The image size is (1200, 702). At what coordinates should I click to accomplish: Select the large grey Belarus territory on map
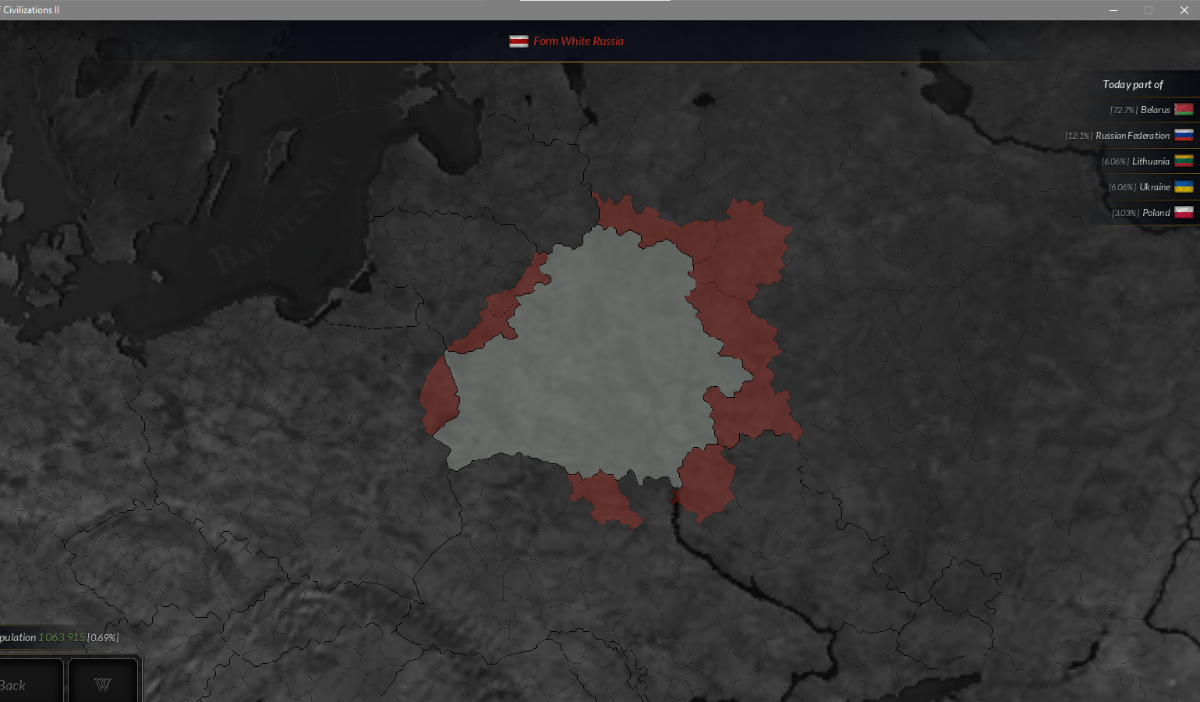point(590,360)
